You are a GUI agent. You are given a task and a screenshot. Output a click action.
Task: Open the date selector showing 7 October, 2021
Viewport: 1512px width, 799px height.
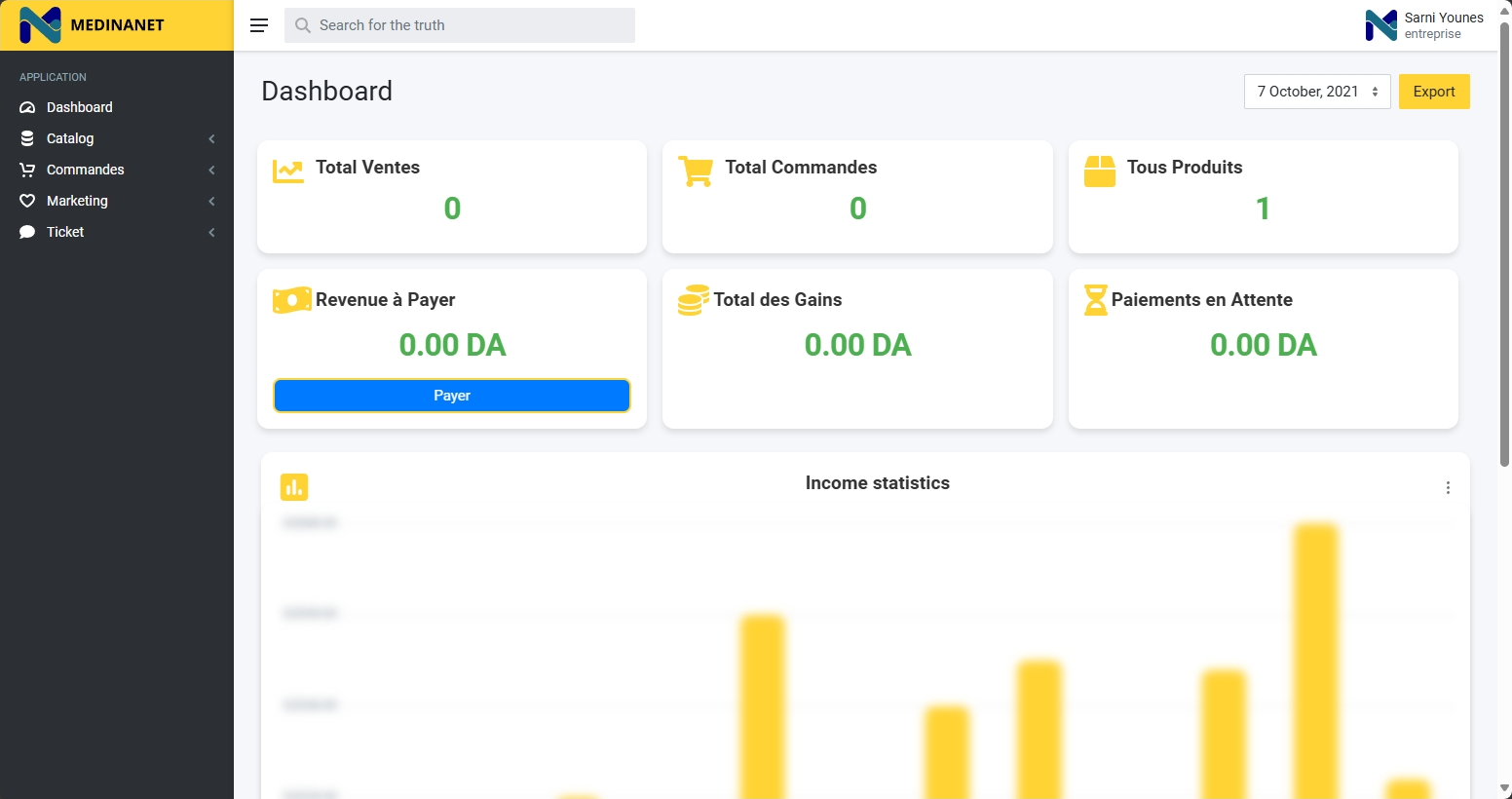point(1316,91)
